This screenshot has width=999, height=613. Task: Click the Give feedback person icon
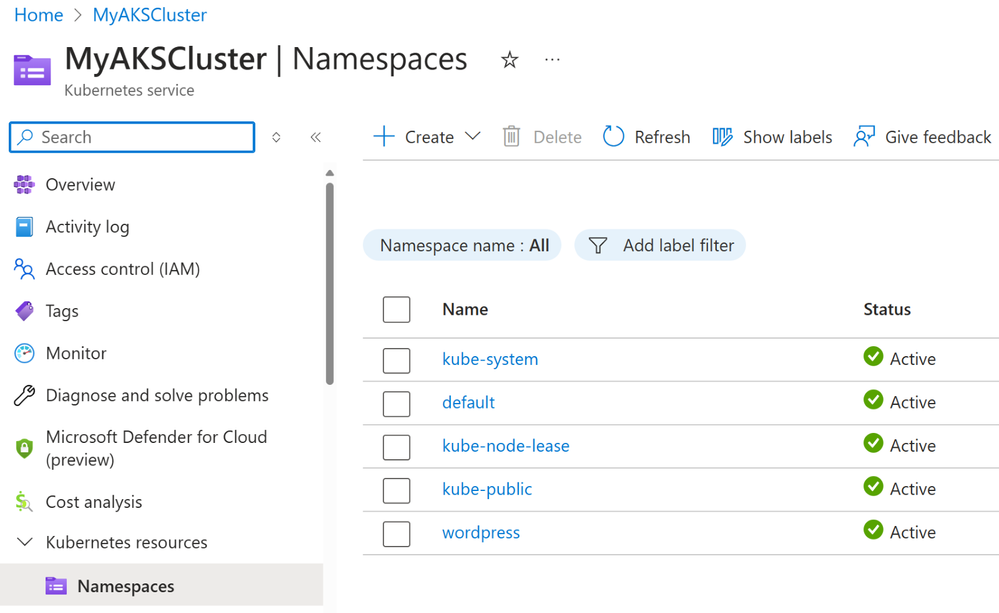pyautogui.click(x=864, y=136)
